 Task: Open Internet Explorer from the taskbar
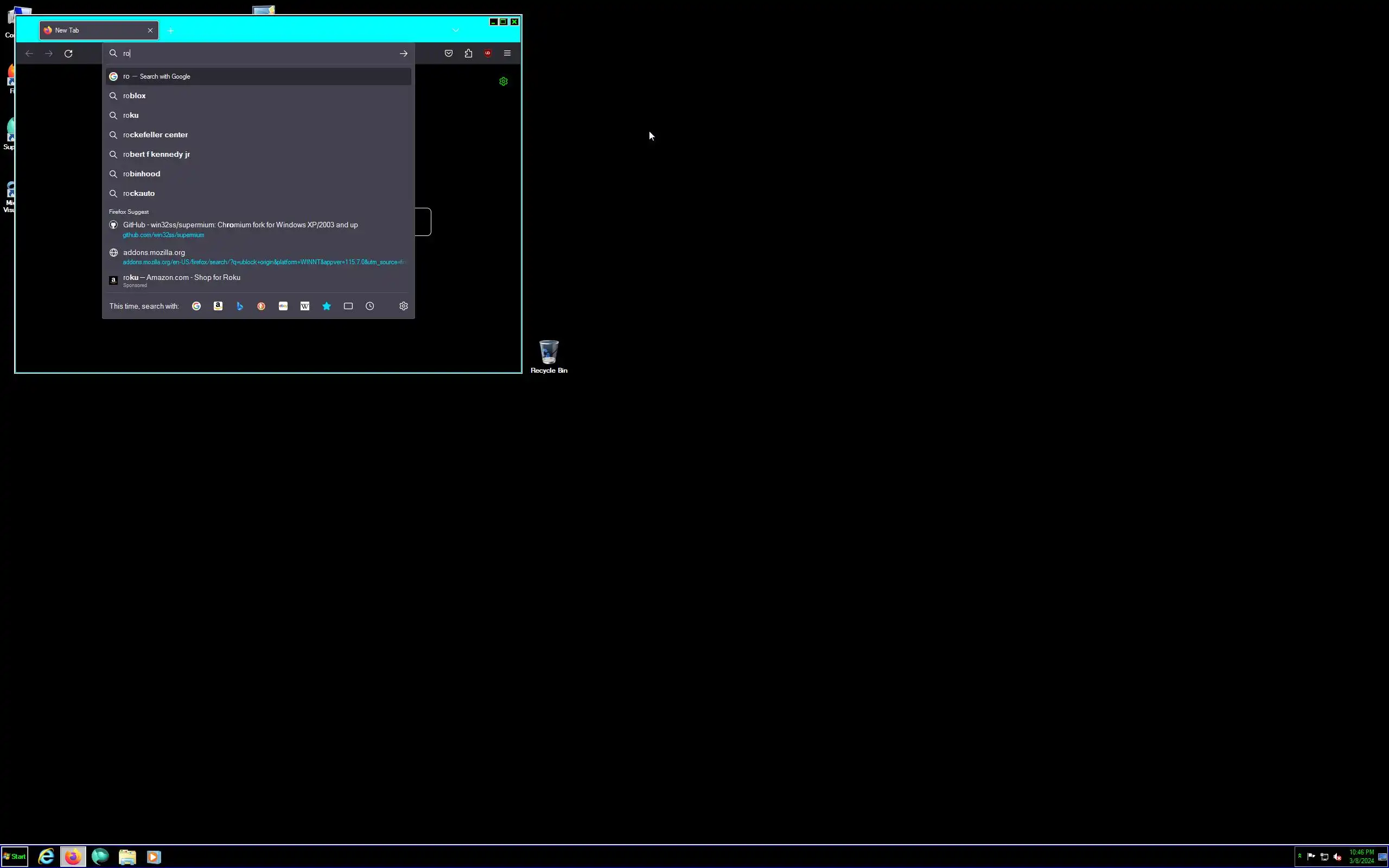click(x=46, y=857)
